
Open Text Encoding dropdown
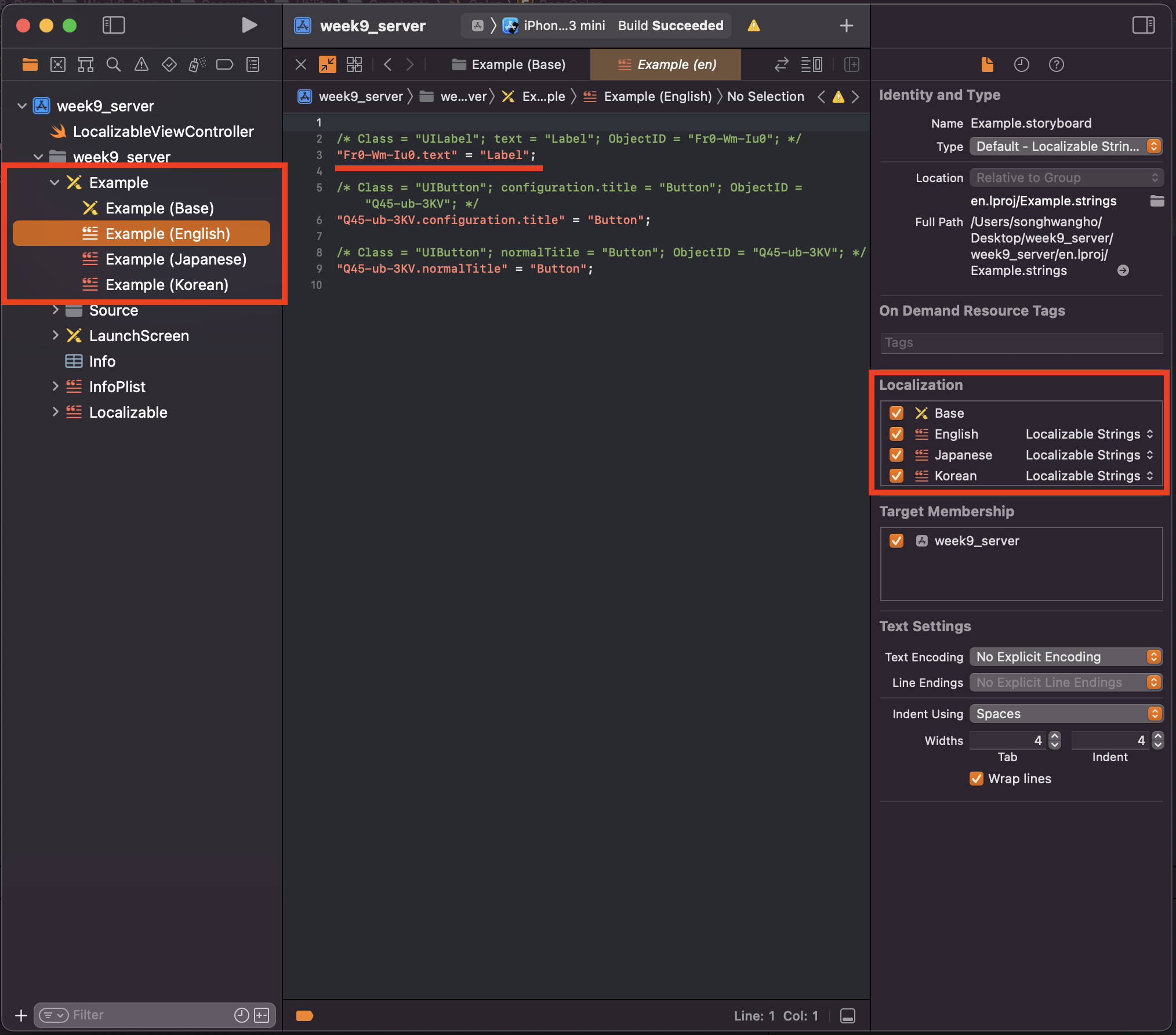pos(1066,657)
